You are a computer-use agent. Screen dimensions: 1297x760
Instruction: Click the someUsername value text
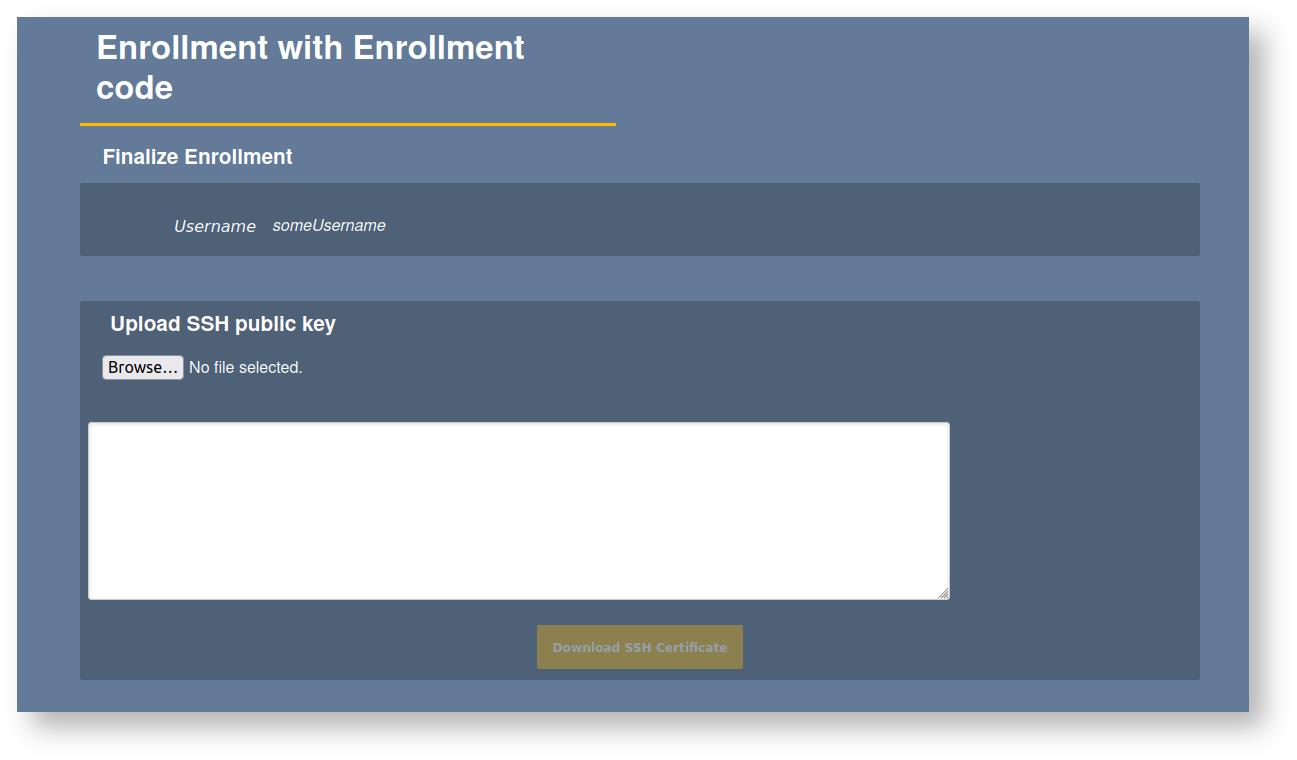pyautogui.click(x=329, y=226)
